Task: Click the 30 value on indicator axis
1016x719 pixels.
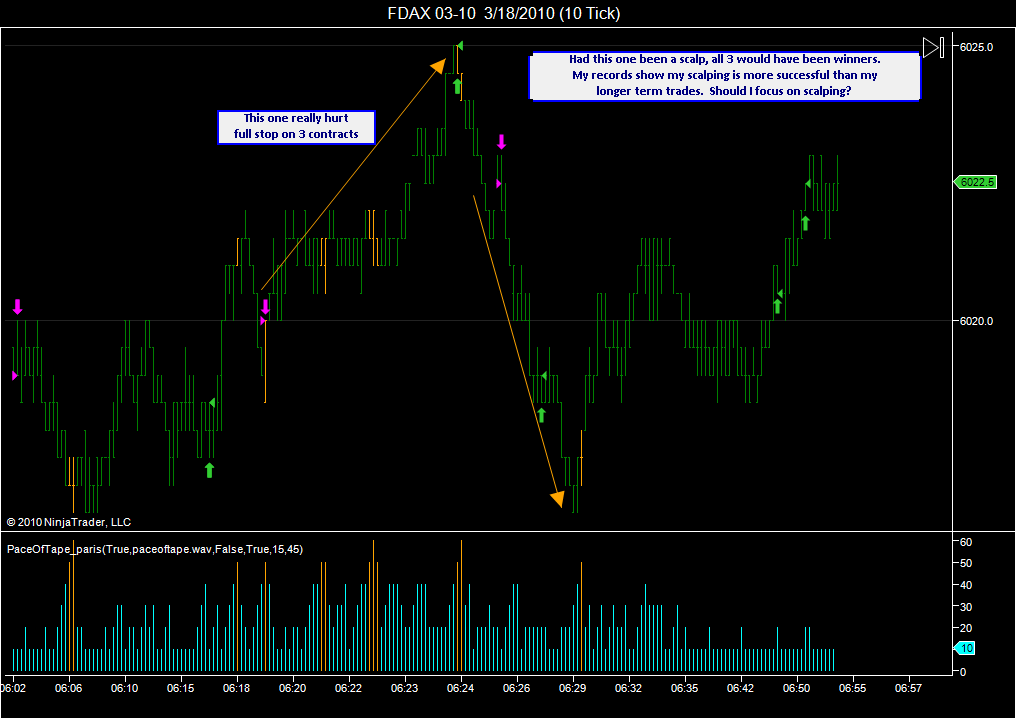Action: (x=965, y=607)
